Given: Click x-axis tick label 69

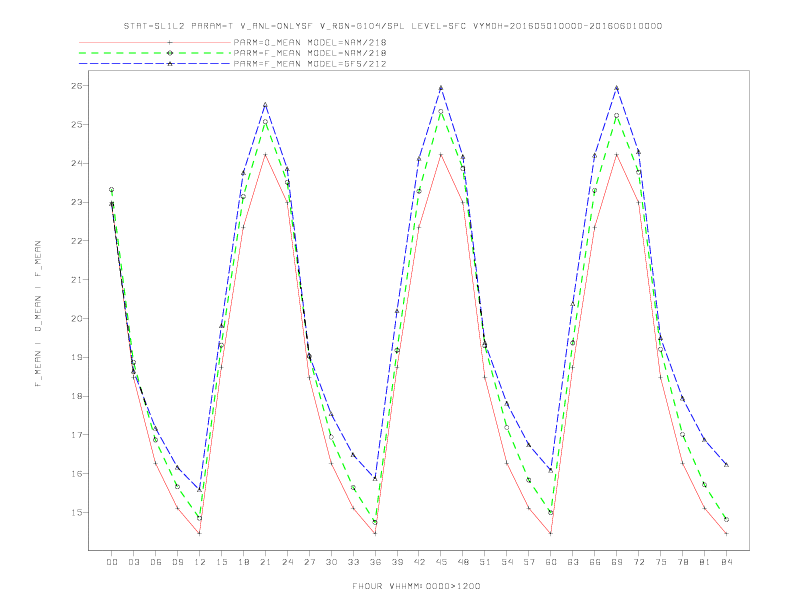Looking at the screenshot, I should 617,562.
